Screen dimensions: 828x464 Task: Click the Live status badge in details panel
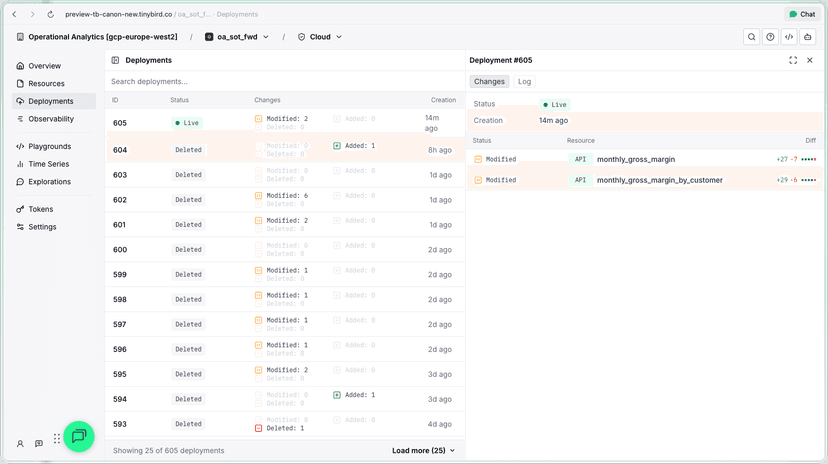(x=554, y=105)
